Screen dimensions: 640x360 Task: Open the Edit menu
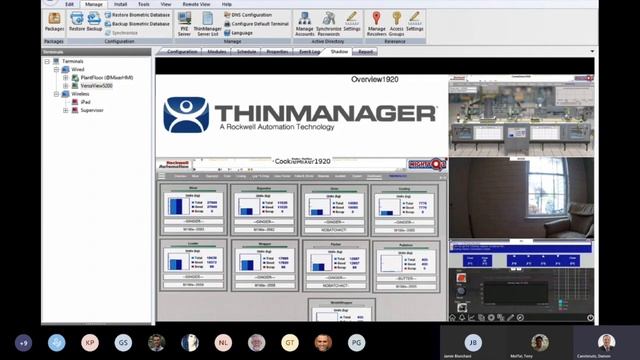click(69, 4)
